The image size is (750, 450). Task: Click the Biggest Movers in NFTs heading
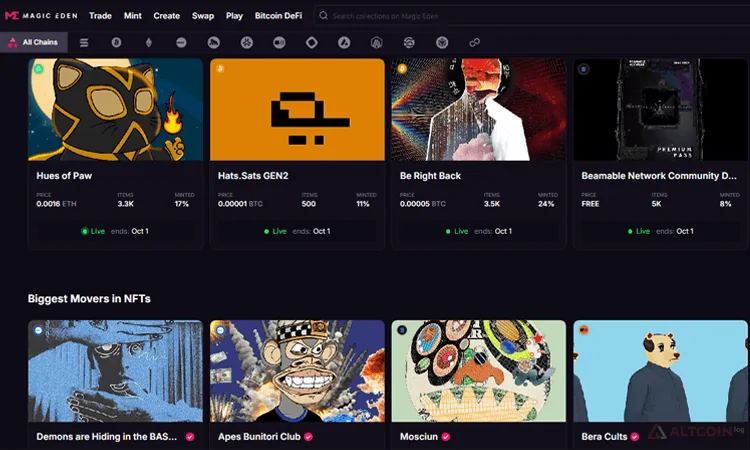(x=89, y=298)
